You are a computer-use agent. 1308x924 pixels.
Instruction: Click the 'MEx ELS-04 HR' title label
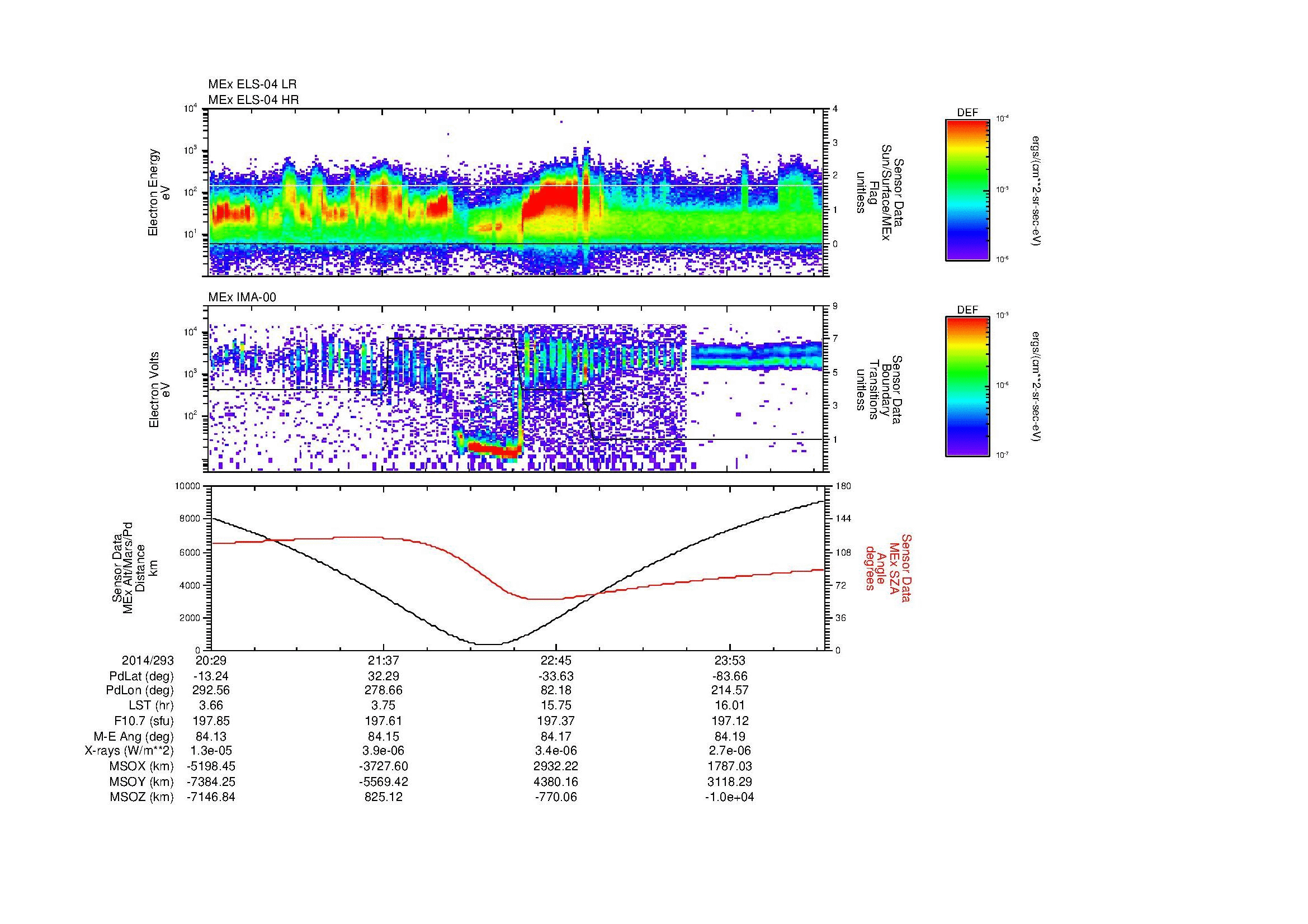pos(253,100)
